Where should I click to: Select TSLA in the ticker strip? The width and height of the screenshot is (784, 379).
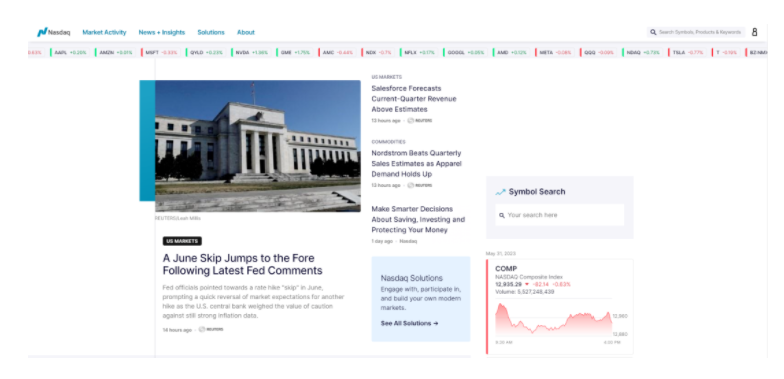(688, 52)
